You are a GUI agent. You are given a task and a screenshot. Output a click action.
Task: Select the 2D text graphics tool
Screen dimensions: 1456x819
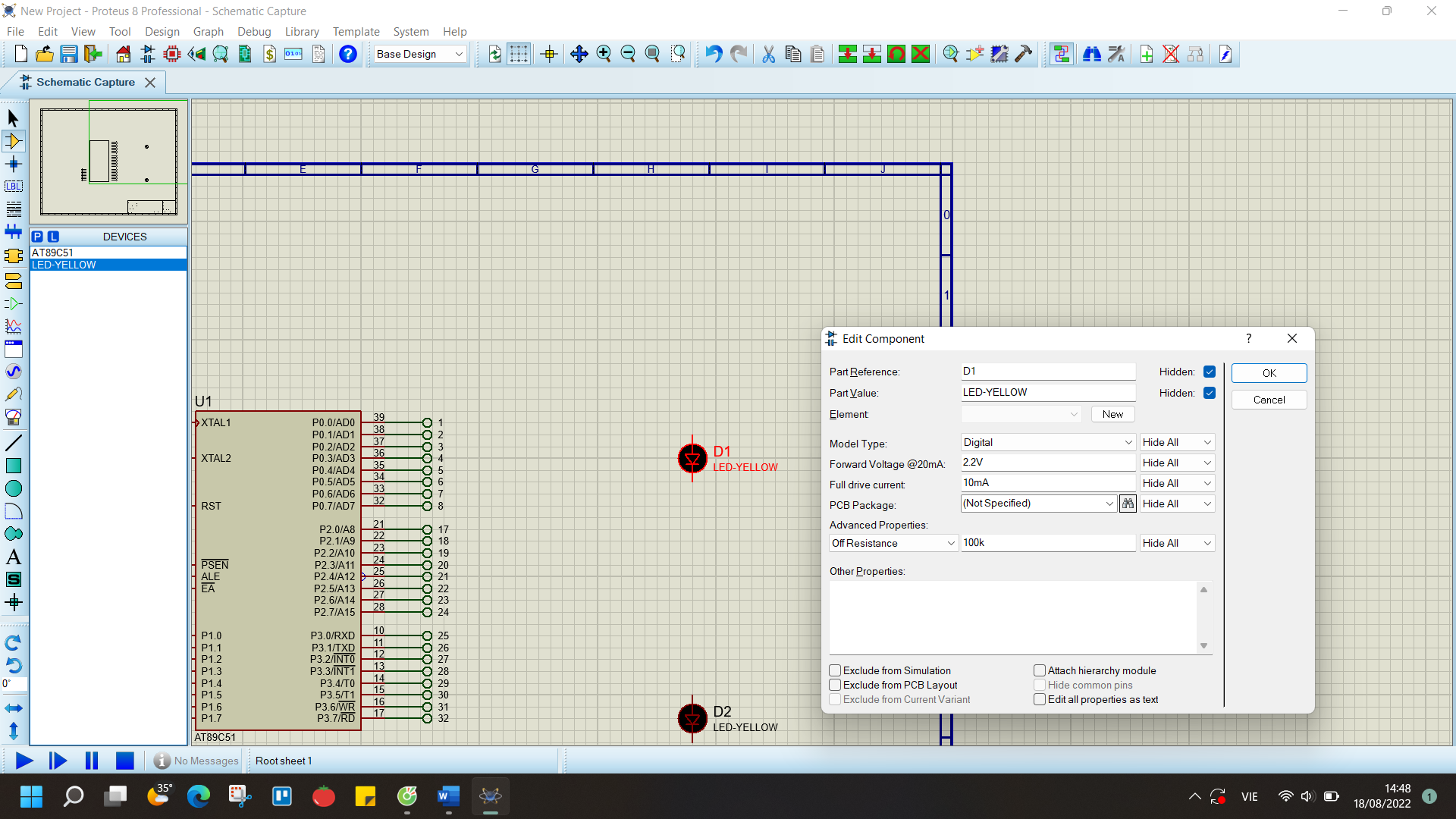pyautogui.click(x=14, y=557)
